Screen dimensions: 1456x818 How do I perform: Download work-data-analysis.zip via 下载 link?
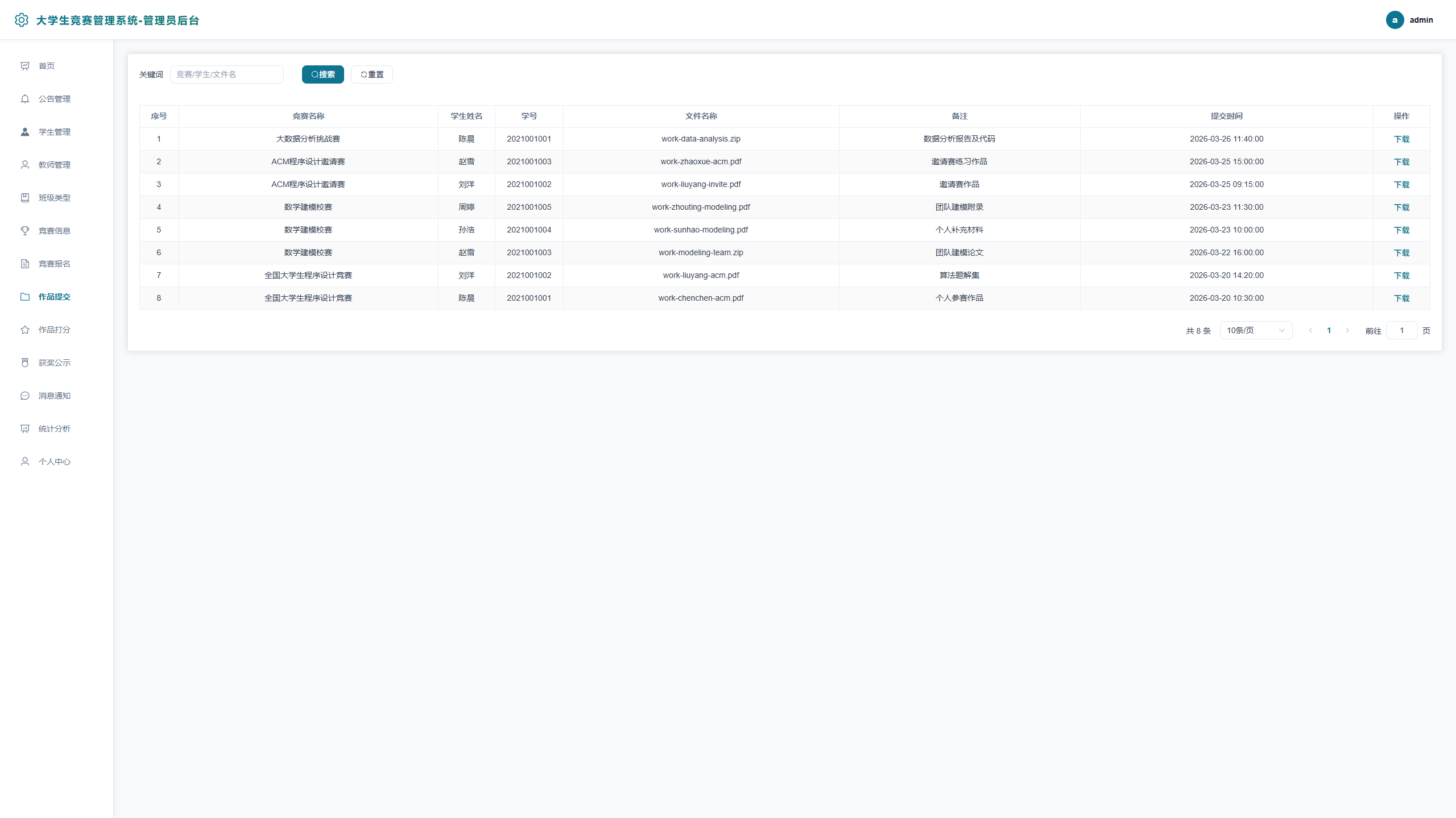coord(1401,139)
